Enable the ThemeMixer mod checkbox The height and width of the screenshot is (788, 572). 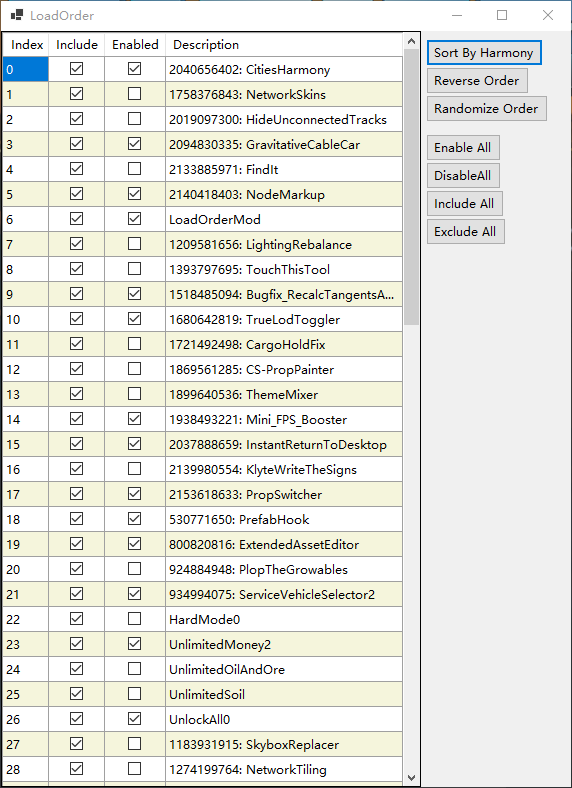click(x=134, y=394)
